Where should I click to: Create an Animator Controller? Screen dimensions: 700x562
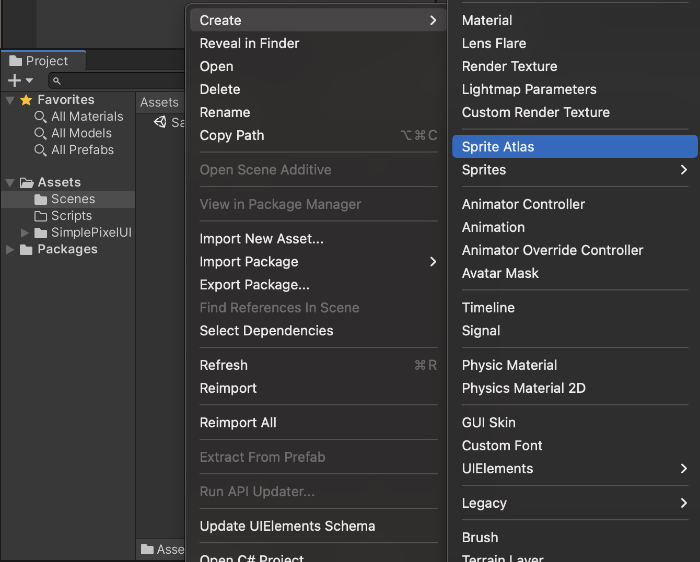575,204
